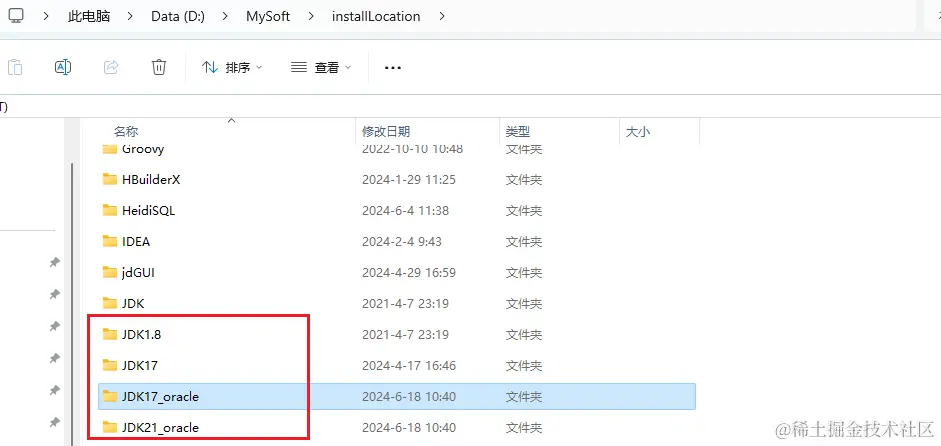This screenshot has width=941, height=446.
Task: Click 文件夹 type cell in JDK21_oracle row
Action: click(524, 427)
